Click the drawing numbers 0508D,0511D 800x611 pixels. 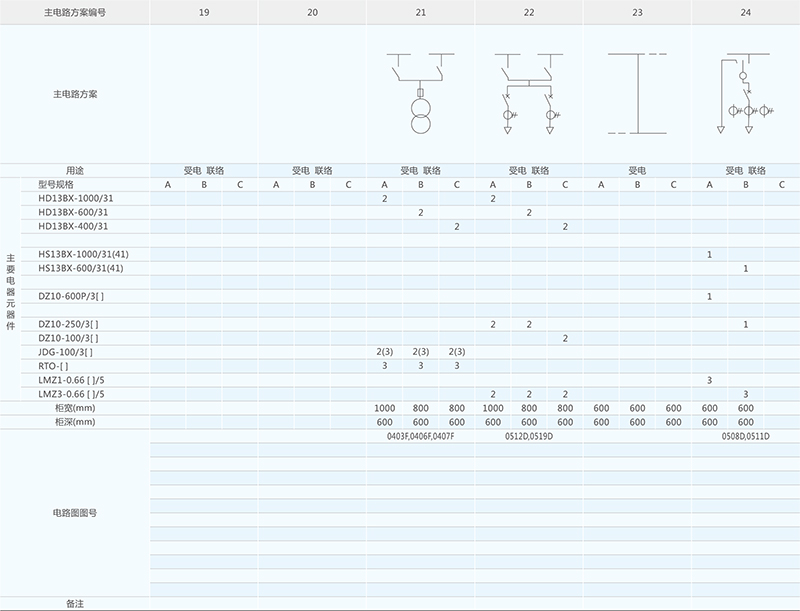pyautogui.click(x=744, y=436)
